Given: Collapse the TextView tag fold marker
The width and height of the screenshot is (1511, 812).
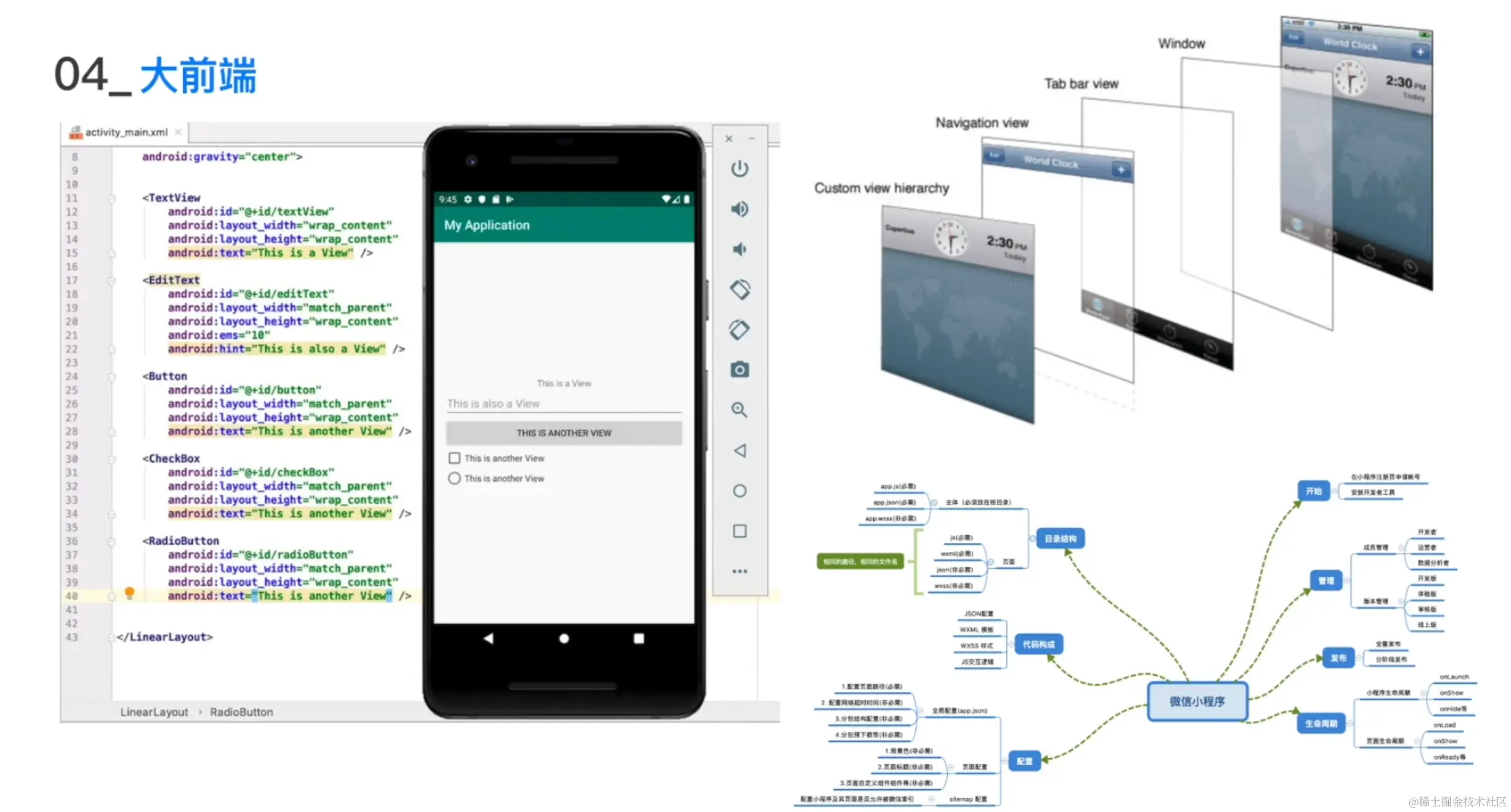Looking at the screenshot, I should (x=112, y=198).
